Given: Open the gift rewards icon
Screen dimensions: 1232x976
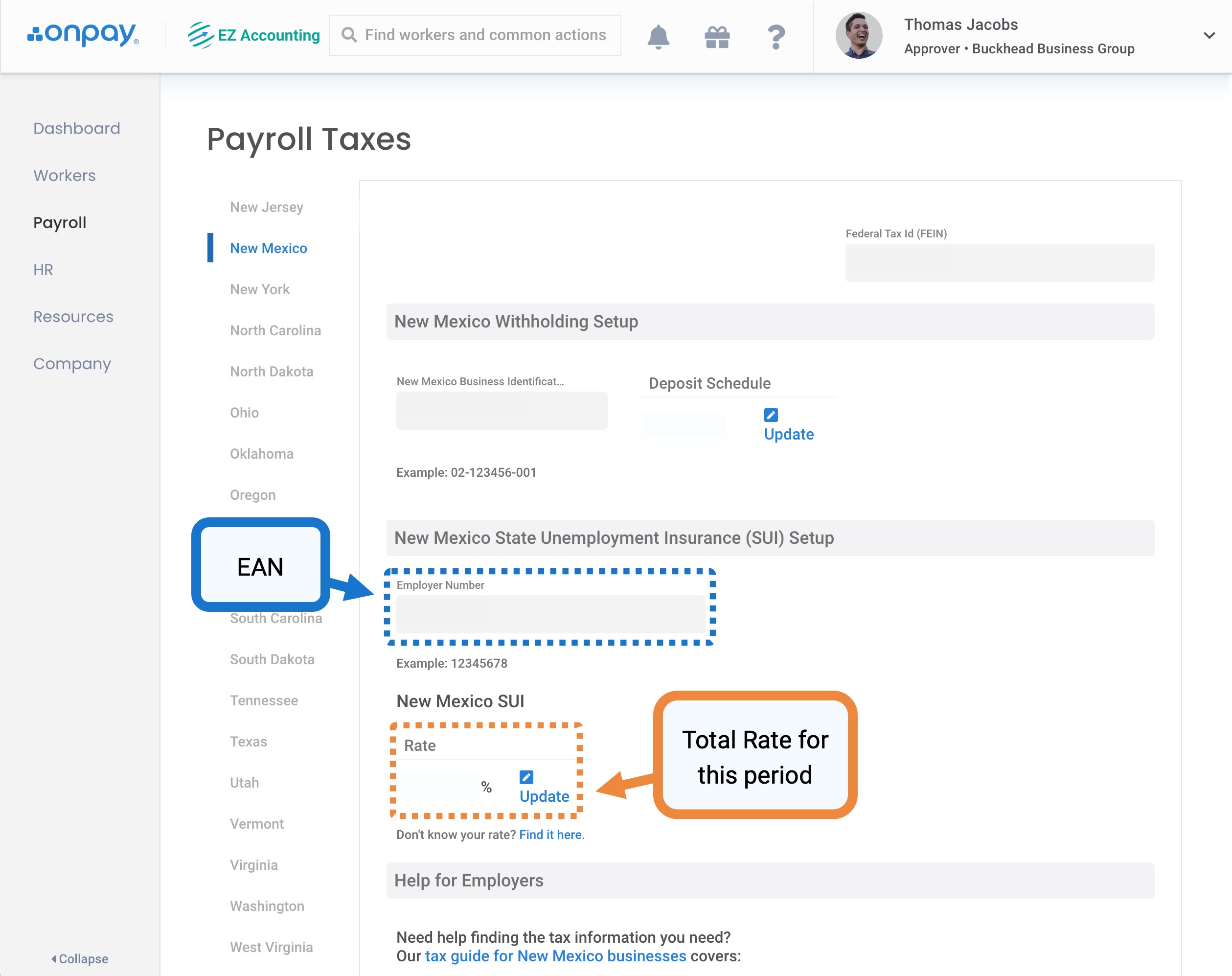Looking at the screenshot, I should (x=717, y=37).
